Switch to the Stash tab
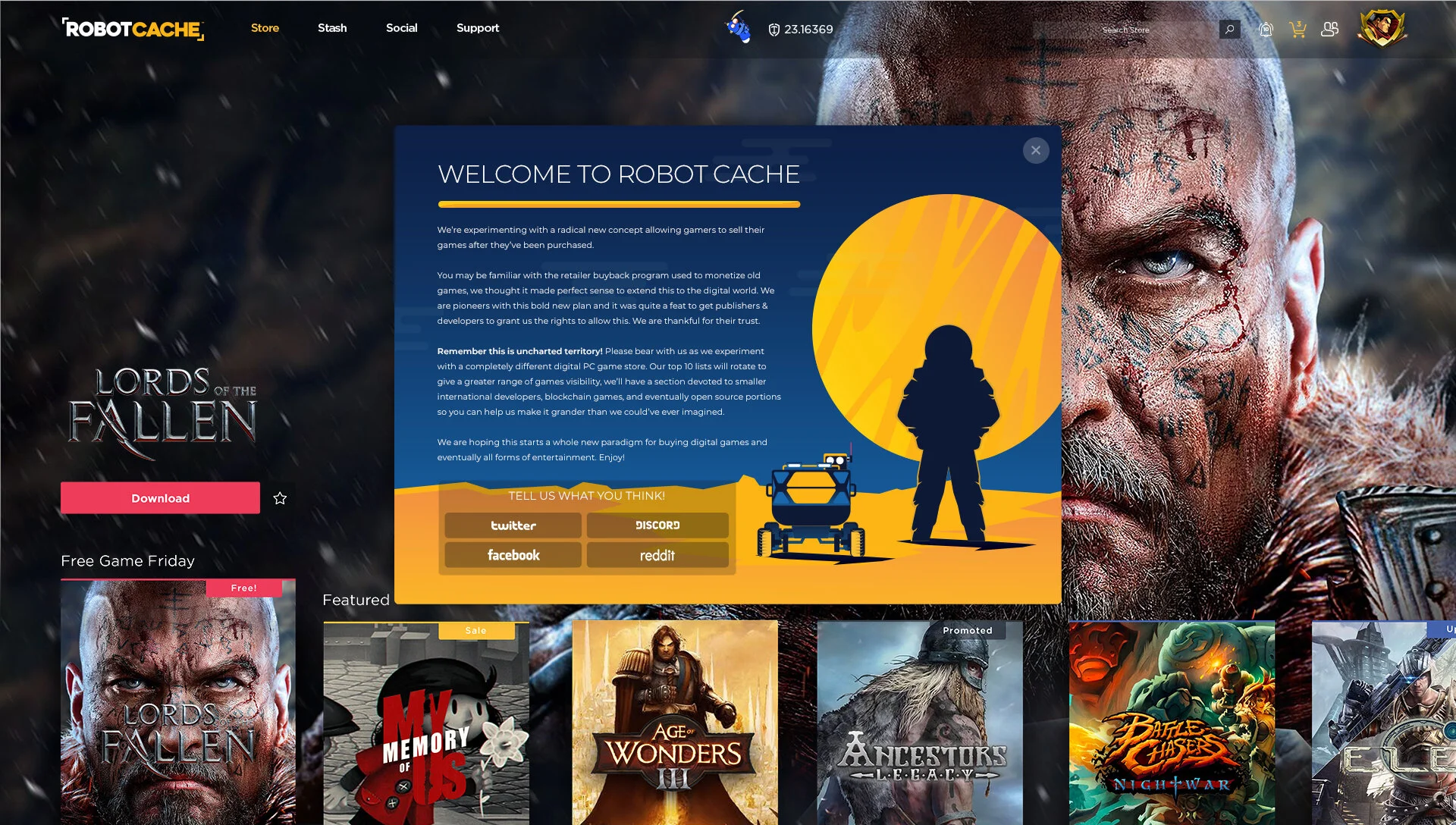The height and width of the screenshot is (825, 1456). [332, 28]
